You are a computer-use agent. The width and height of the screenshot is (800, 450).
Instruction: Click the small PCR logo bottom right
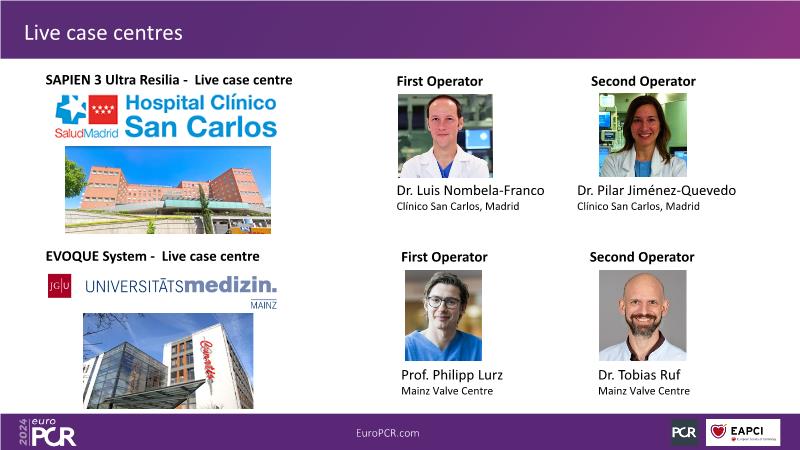click(x=684, y=432)
